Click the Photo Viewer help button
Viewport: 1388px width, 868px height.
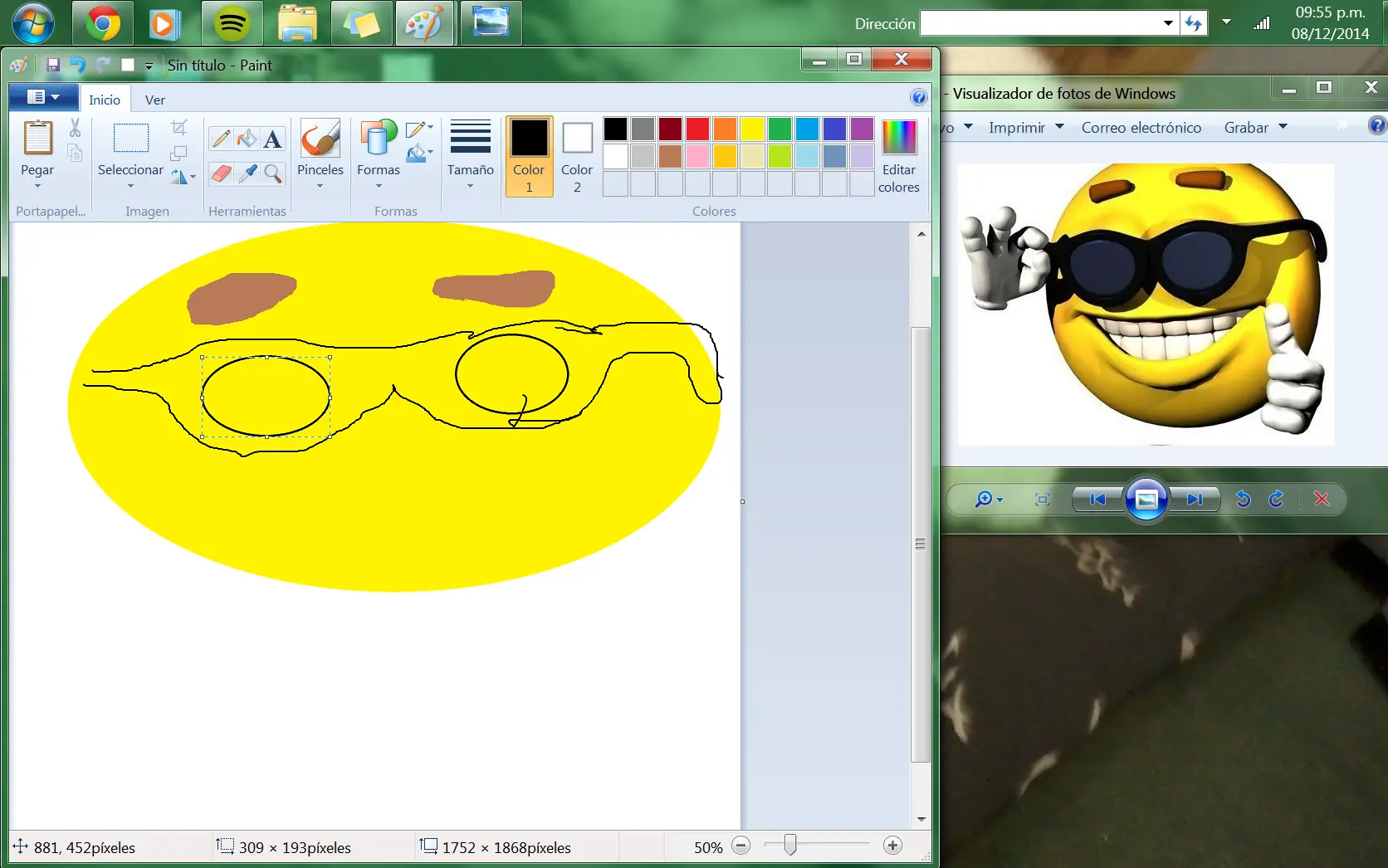[x=1377, y=125]
